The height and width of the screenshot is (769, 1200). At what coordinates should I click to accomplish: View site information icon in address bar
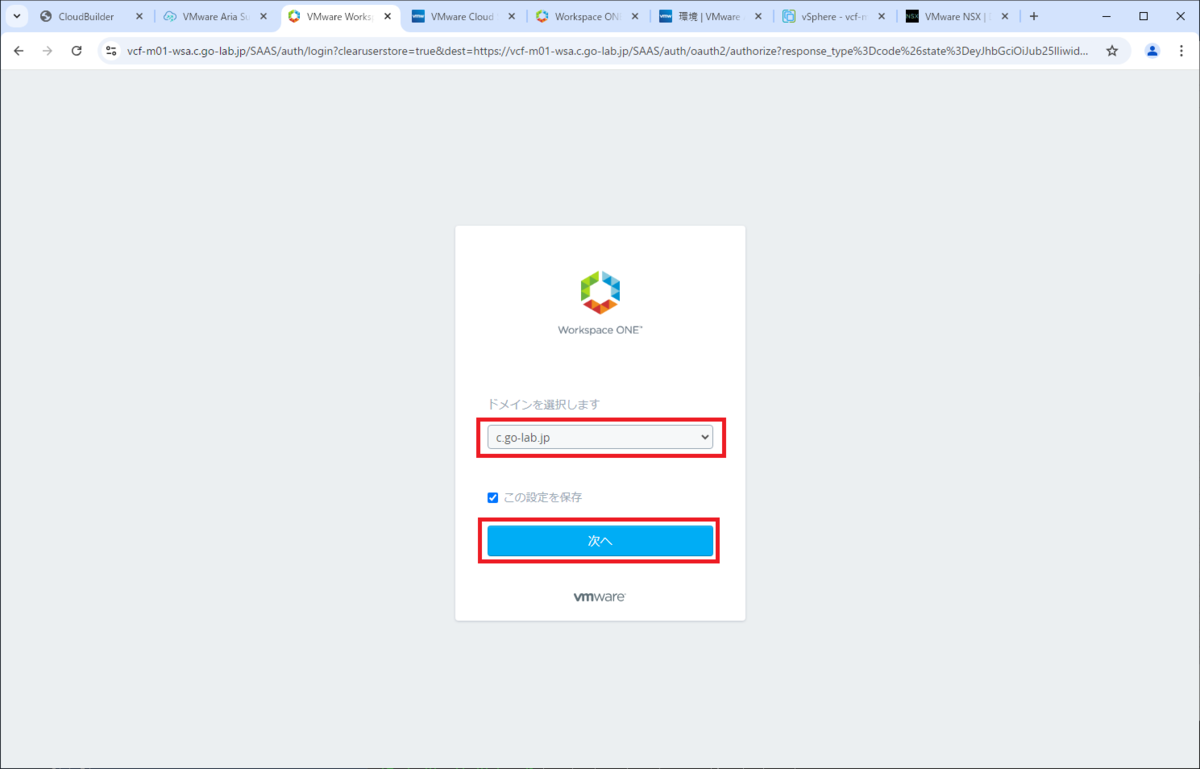111,50
